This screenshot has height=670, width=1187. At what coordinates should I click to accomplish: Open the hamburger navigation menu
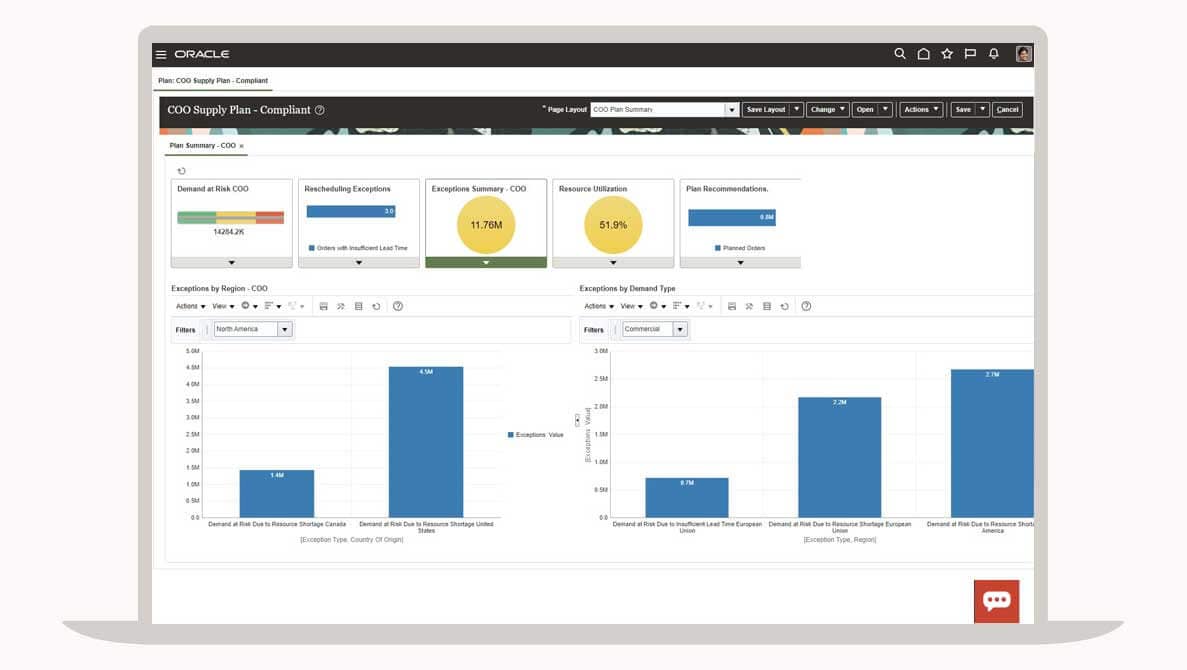coord(161,54)
